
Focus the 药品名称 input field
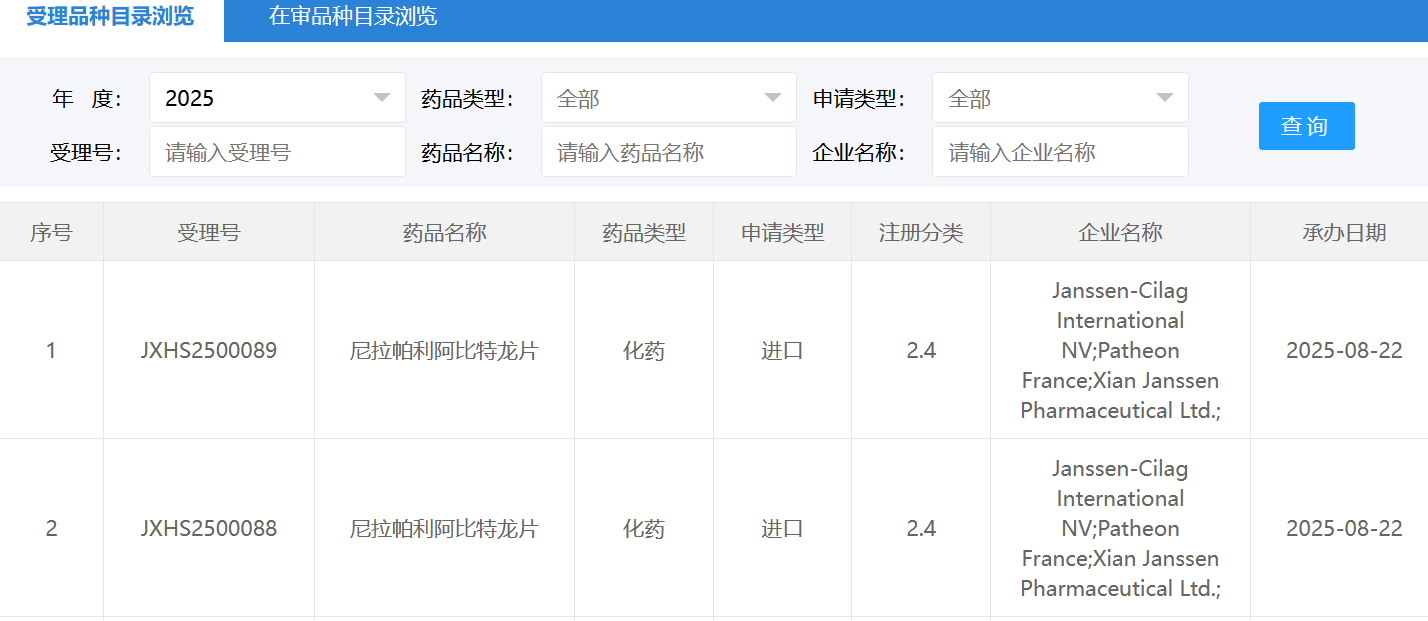(x=668, y=152)
